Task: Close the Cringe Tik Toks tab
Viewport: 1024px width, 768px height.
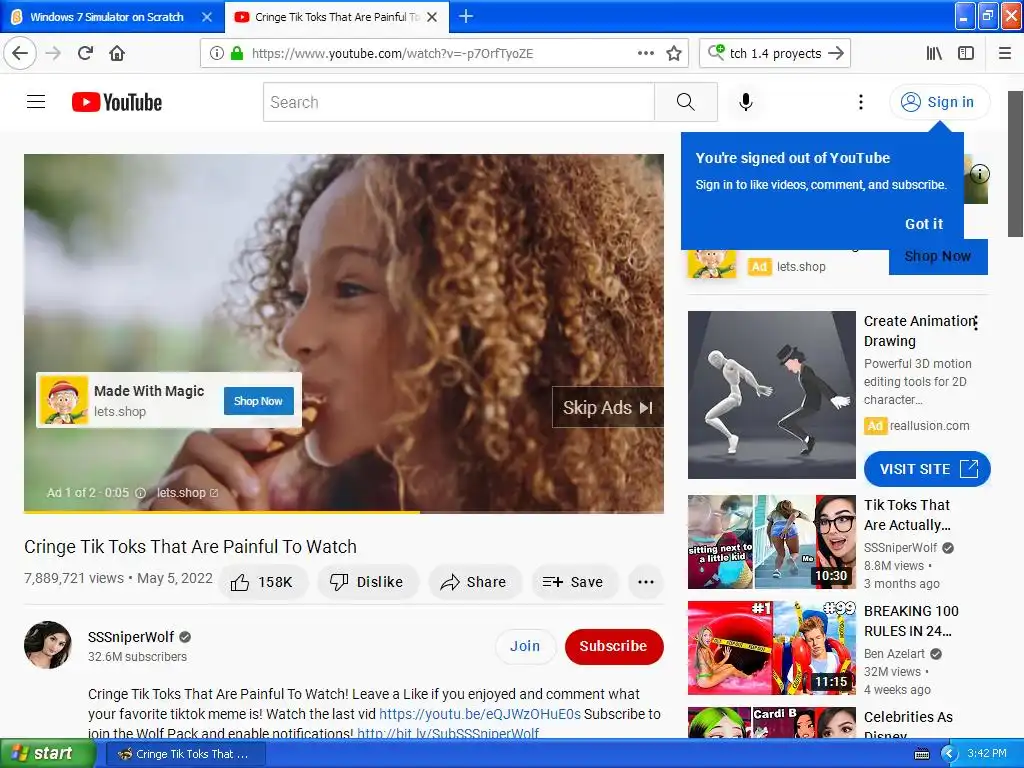Action: click(432, 17)
